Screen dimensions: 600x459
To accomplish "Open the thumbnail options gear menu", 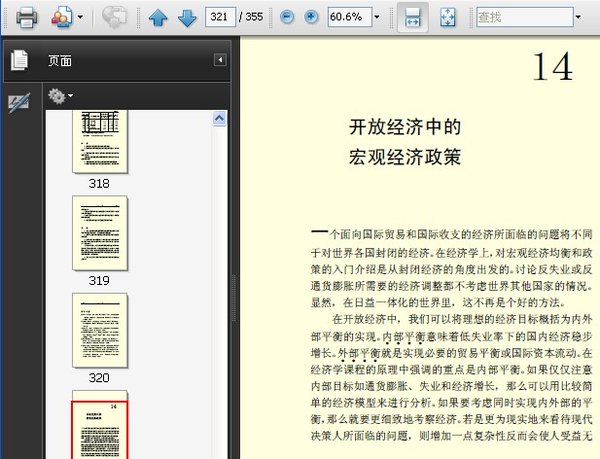I will coord(60,96).
